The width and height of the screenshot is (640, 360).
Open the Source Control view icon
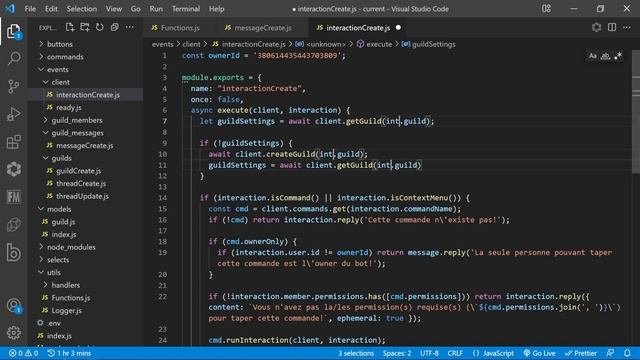pos(13,86)
